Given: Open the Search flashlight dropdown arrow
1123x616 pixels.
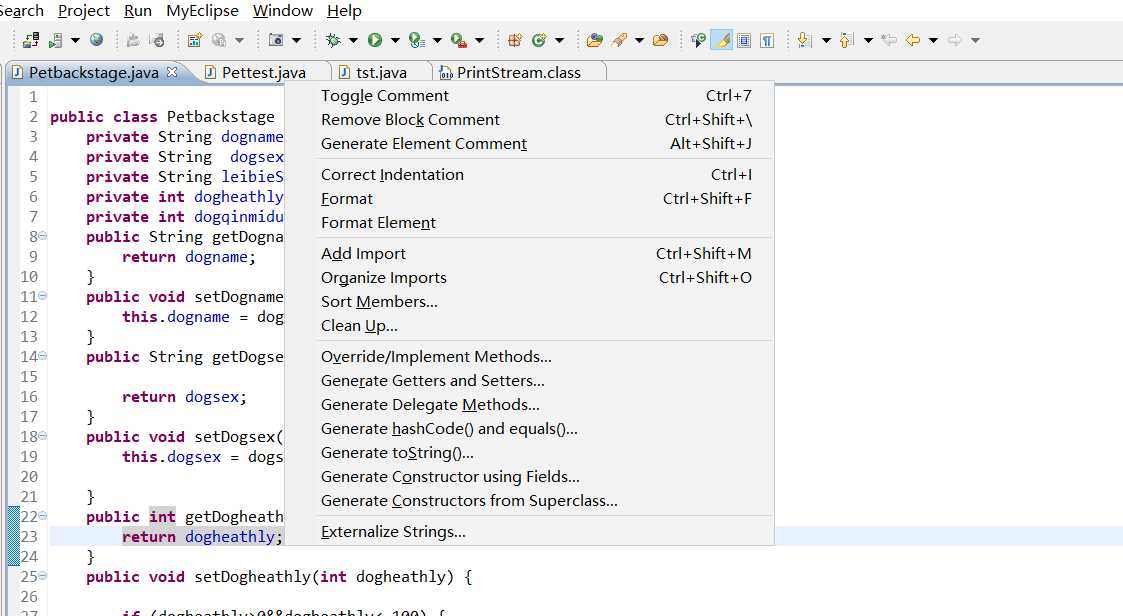Looking at the screenshot, I should pyautogui.click(x=639, y=40).
